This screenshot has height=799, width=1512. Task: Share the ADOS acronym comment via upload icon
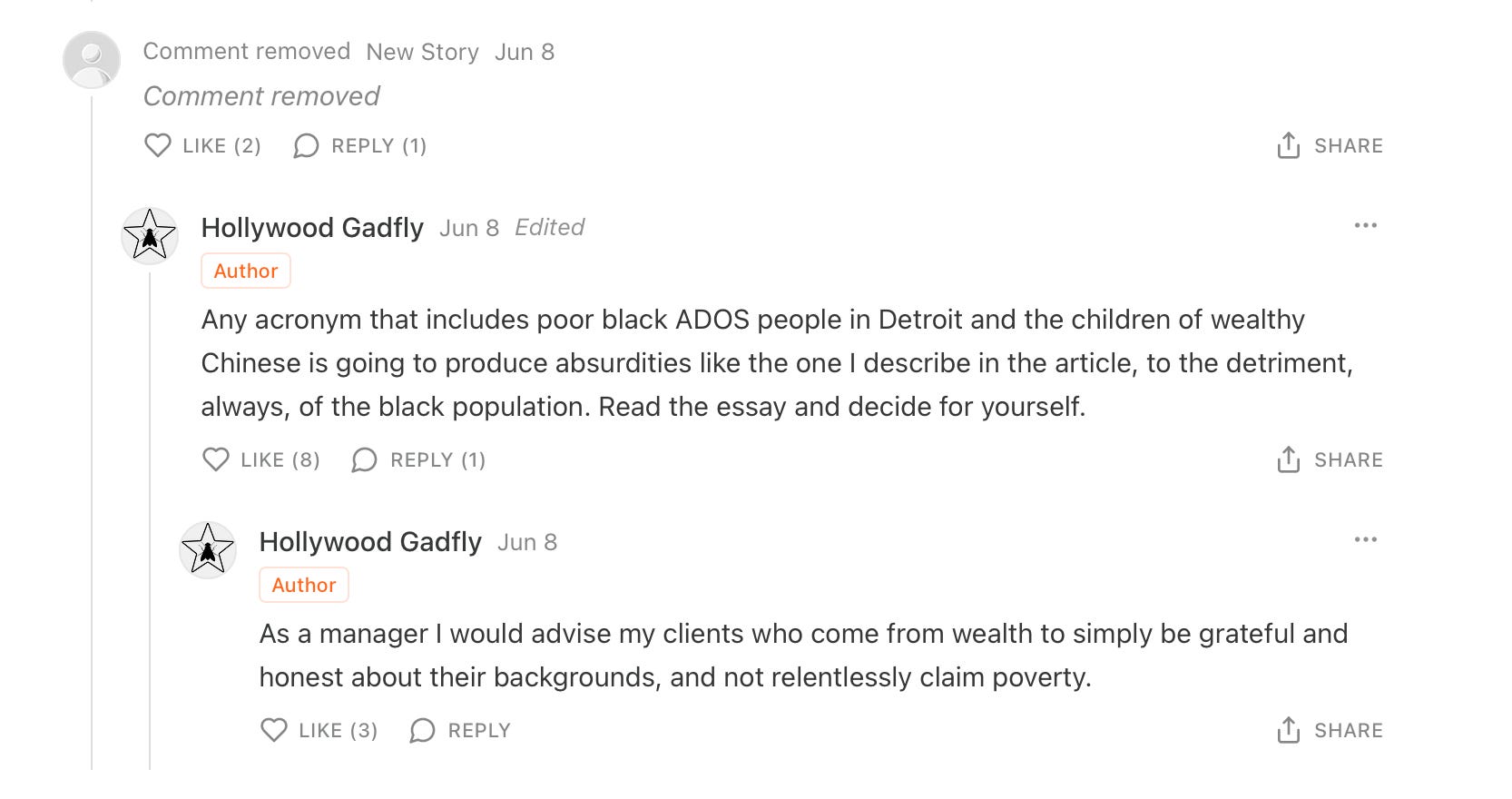1288,459
